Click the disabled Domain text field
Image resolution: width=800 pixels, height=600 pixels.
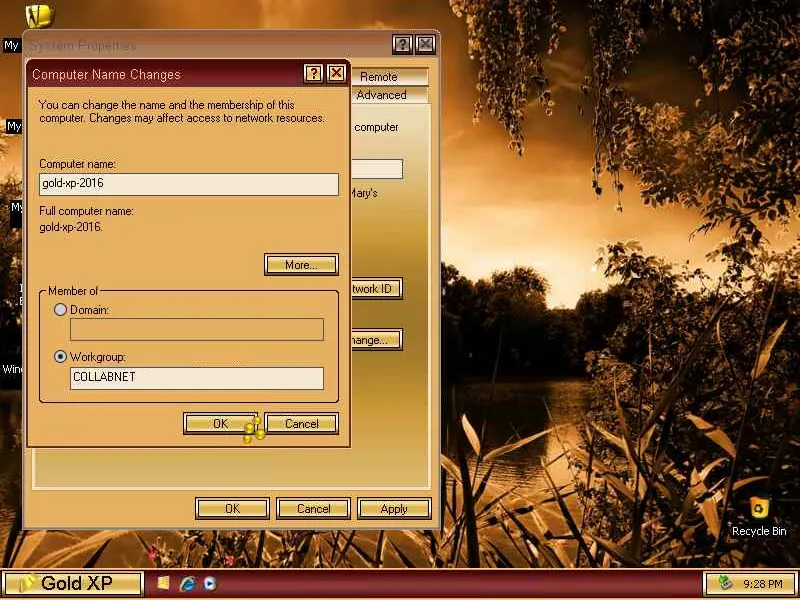pyautogui.click(x=197, y=330)
